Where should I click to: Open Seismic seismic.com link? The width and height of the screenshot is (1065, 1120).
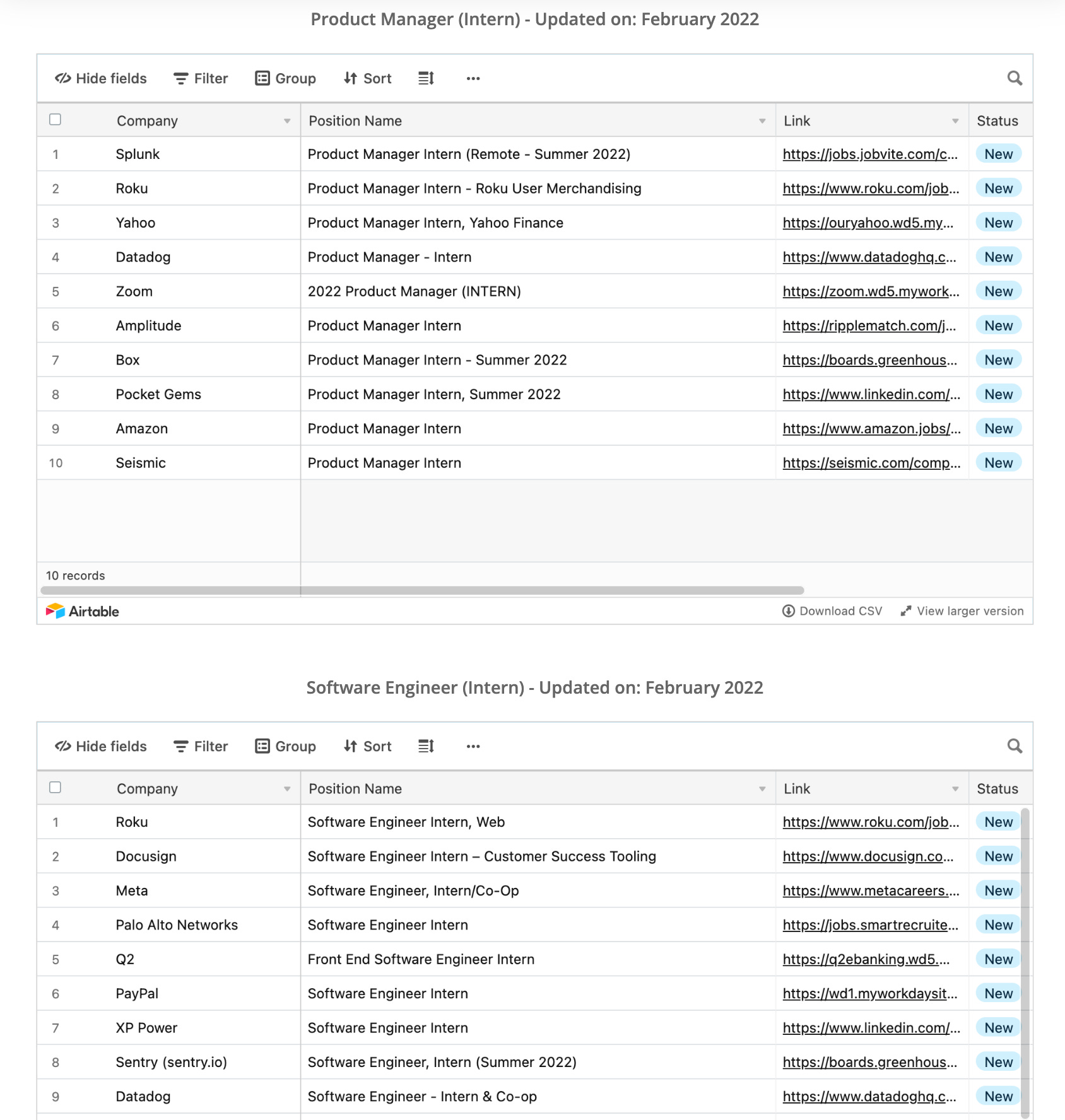[x=871, y=463]
